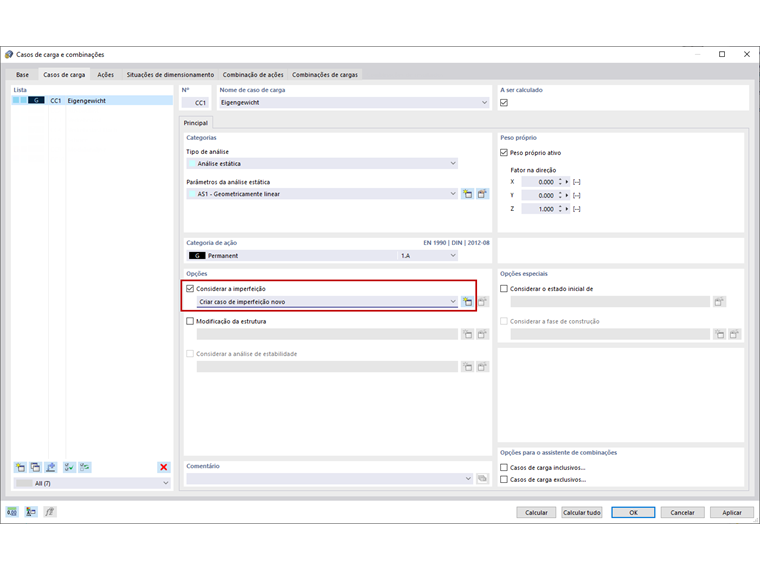Edit stability analysis settings icon
760x570 pixels.
point(482,366)
